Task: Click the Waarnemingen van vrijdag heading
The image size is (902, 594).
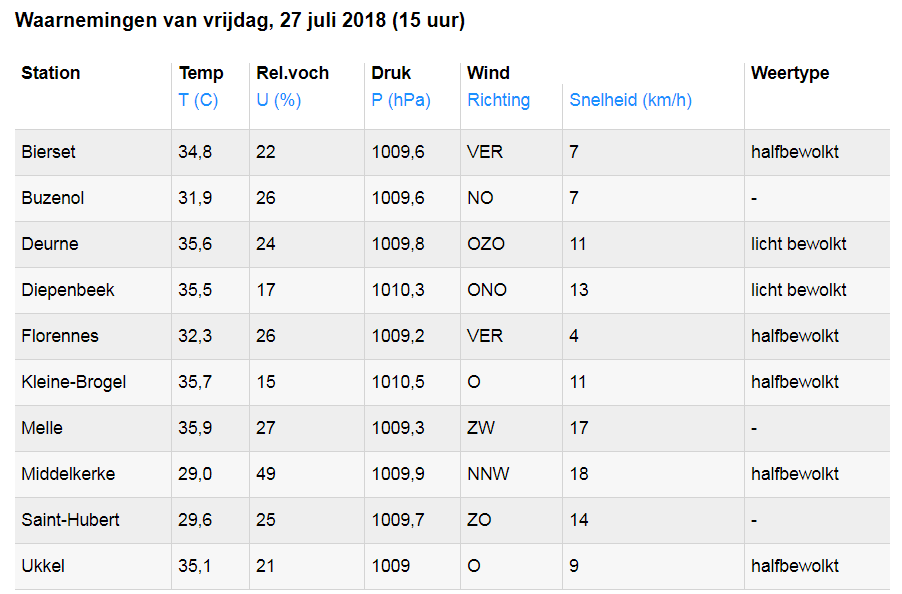Action: 240,20
